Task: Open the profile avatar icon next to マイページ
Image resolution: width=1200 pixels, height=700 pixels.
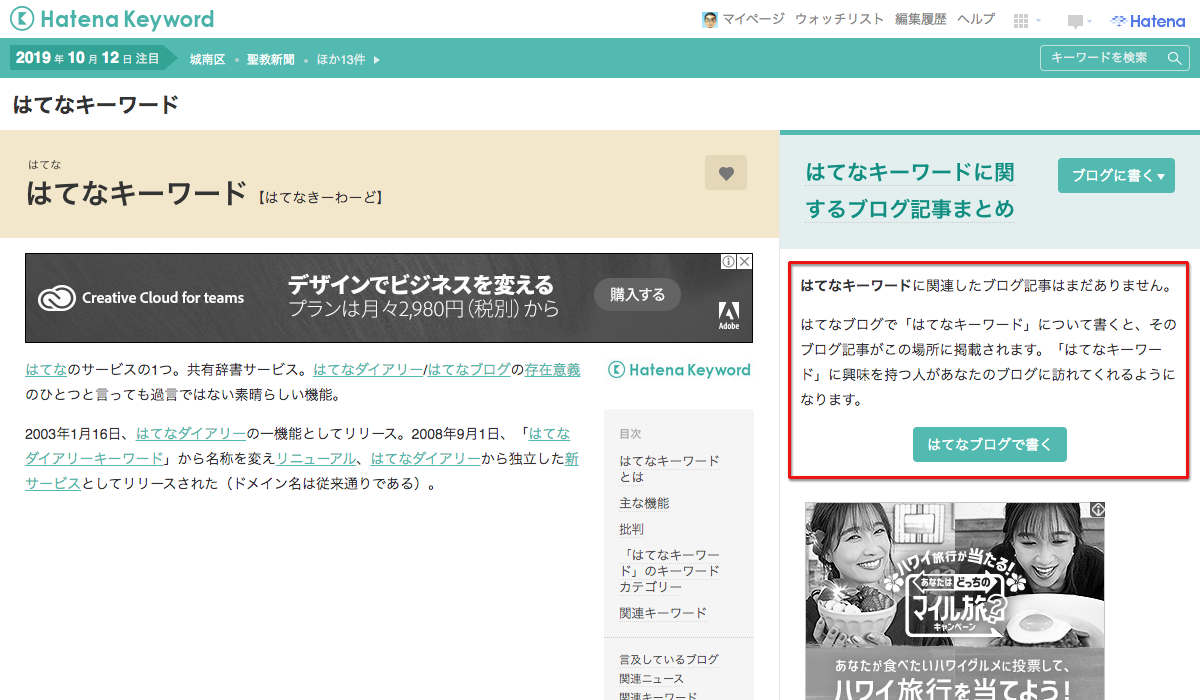Action: tap(710, 20)
